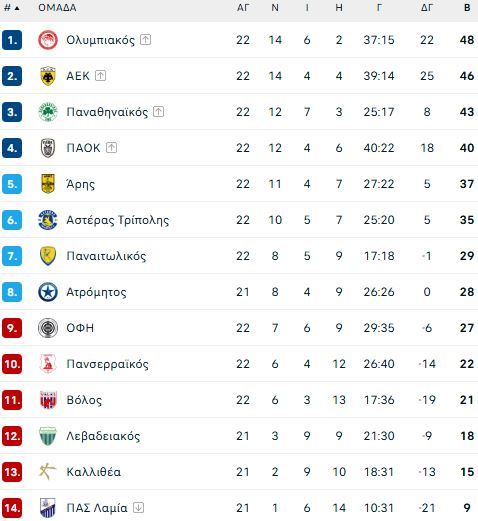
Task: Click the Καλλιθέα team row
Action: tap(239, 472)
